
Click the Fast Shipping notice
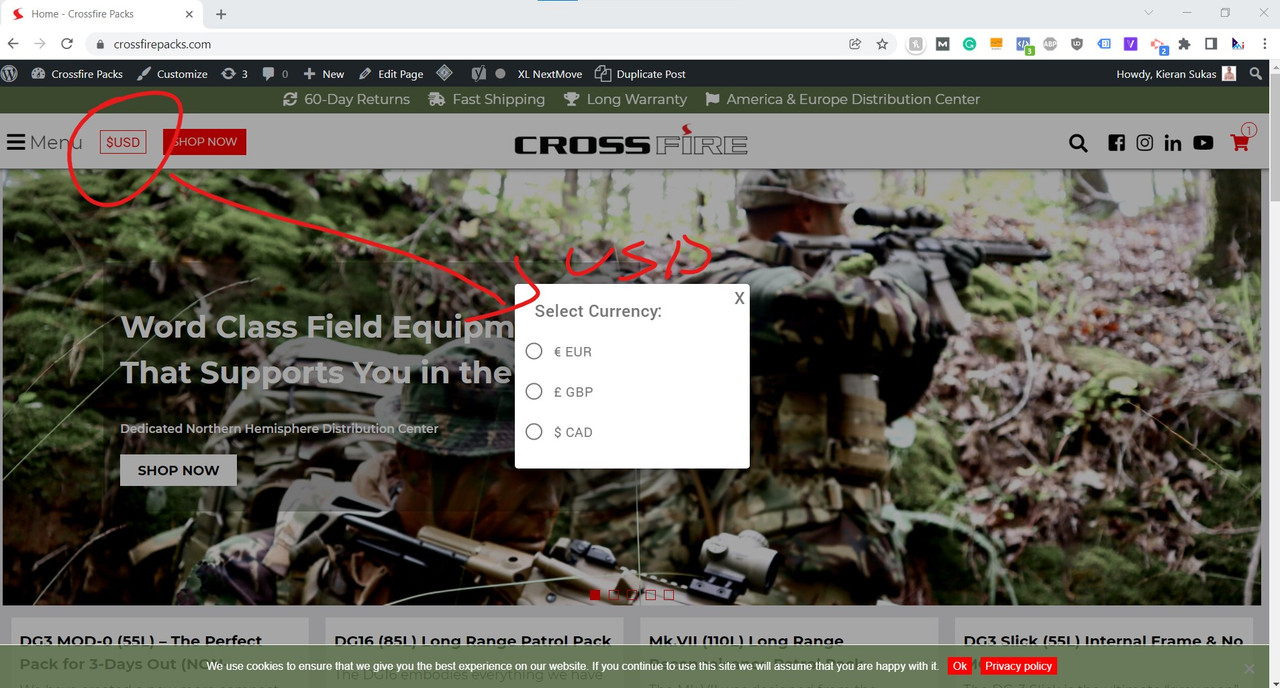(486, 99)
